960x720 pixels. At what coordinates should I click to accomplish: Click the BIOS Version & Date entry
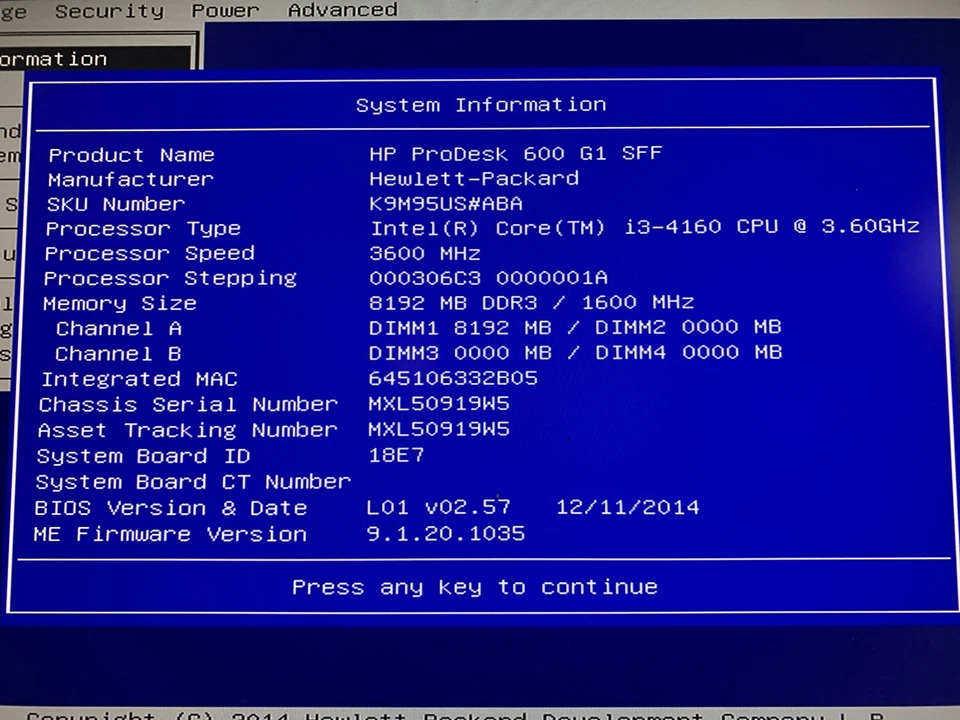coord(170,507)
